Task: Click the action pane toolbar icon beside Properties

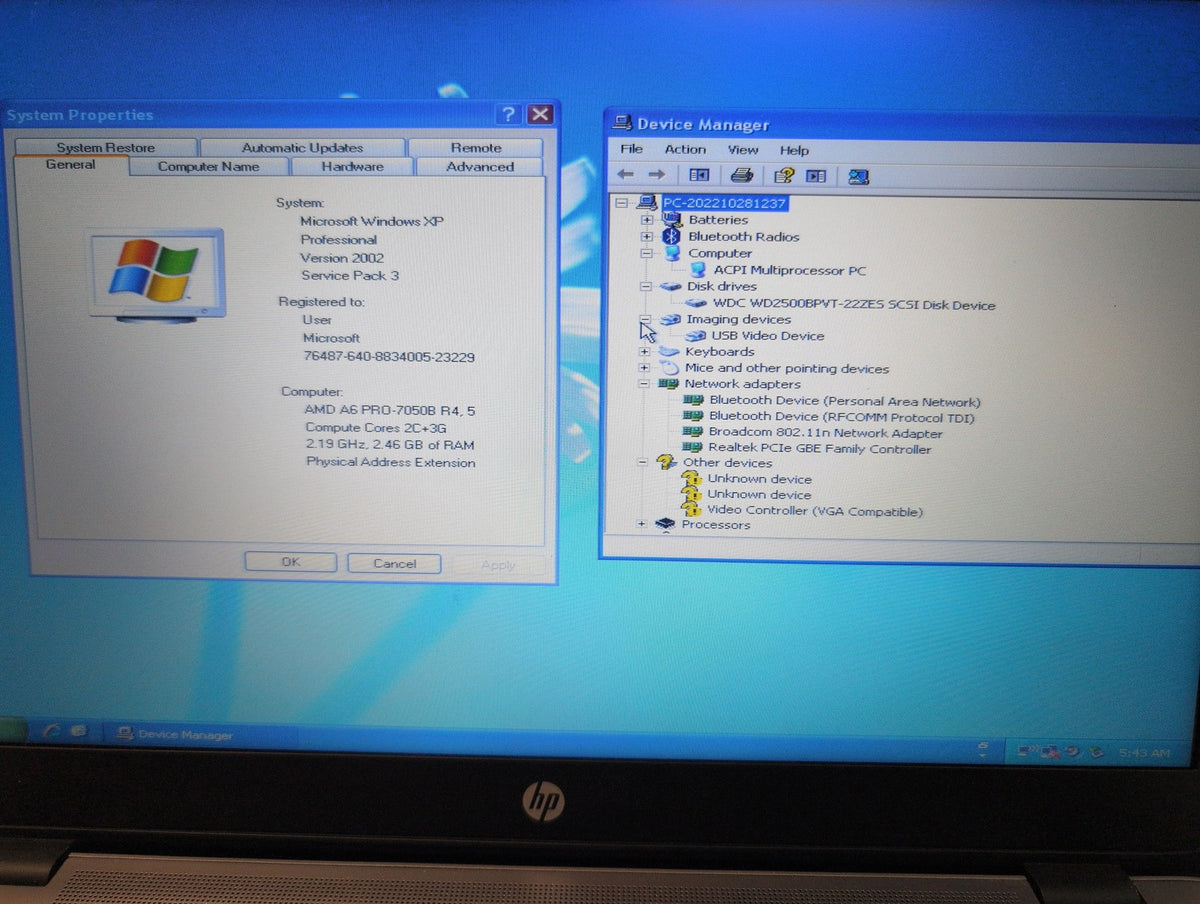Action: click(x=816, y=176)
